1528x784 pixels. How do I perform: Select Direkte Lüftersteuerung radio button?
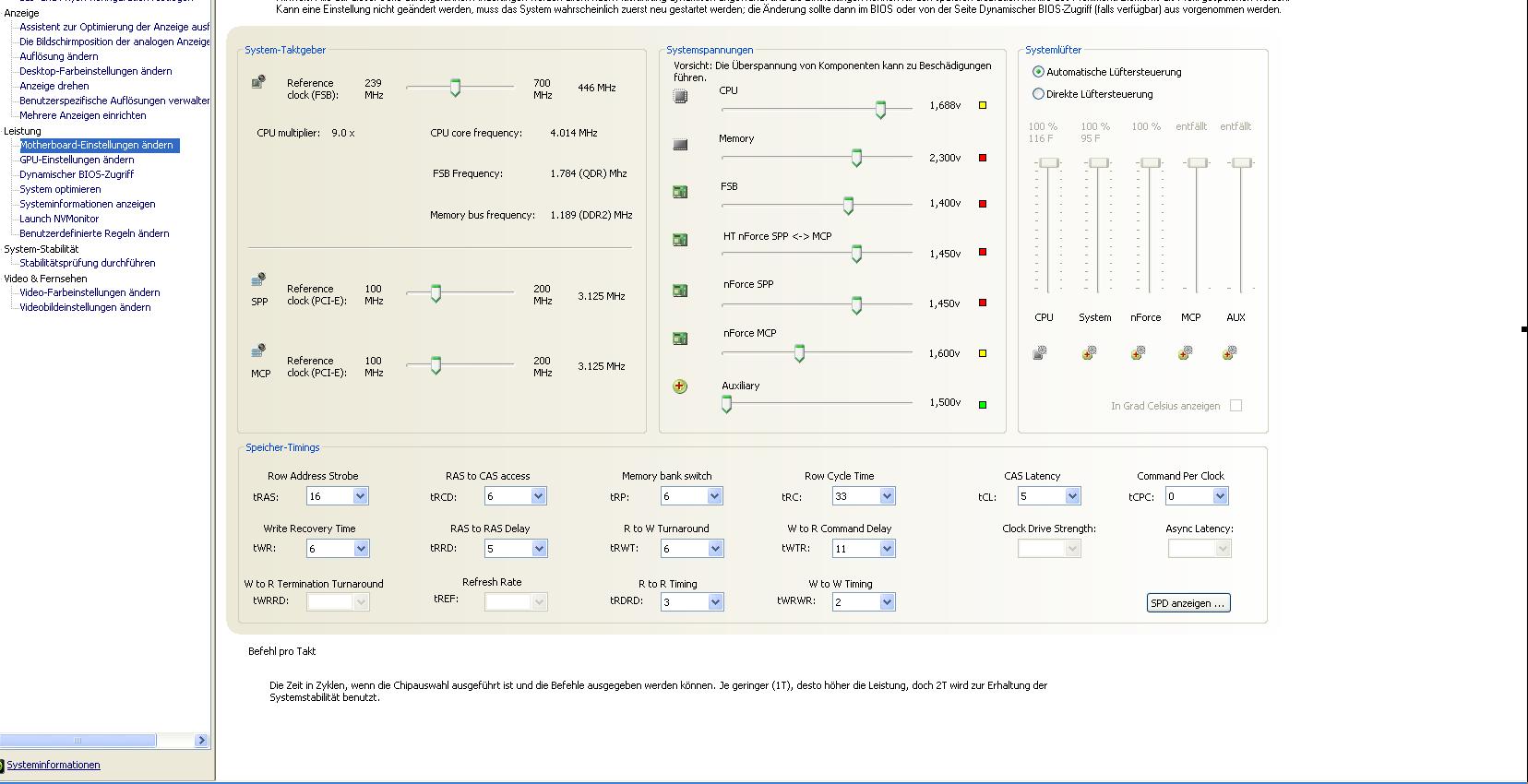pos(1038,94)
